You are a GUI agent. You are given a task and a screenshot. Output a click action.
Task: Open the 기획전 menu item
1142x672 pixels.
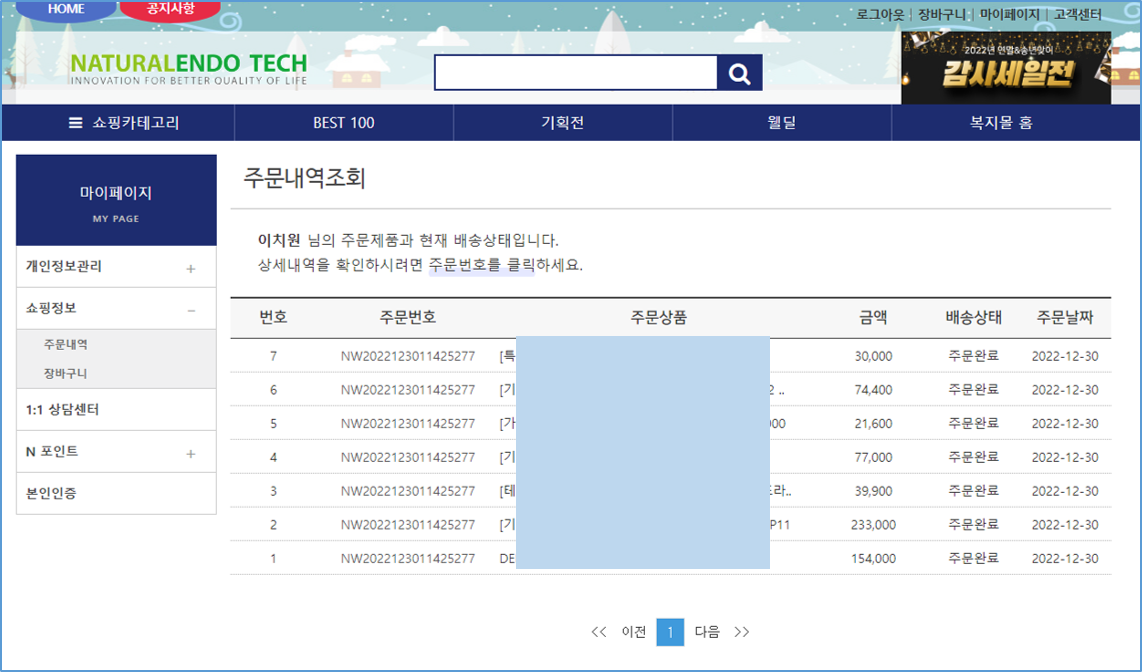[562, 122]
